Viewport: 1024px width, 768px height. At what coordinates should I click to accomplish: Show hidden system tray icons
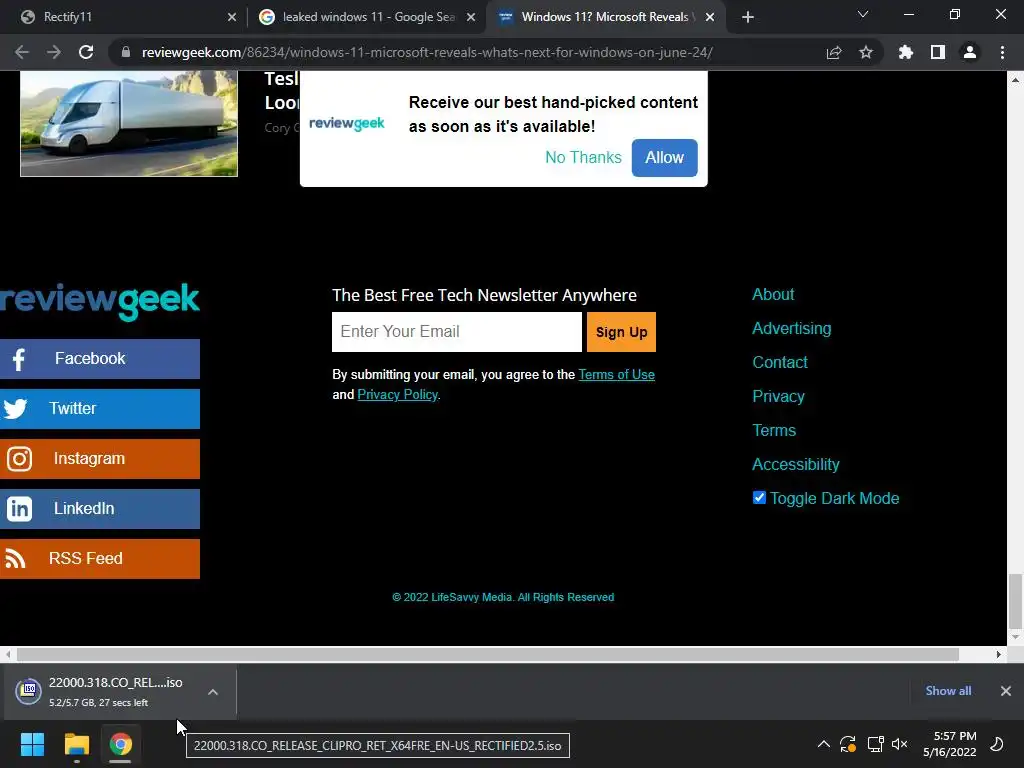tap(824, 744)
